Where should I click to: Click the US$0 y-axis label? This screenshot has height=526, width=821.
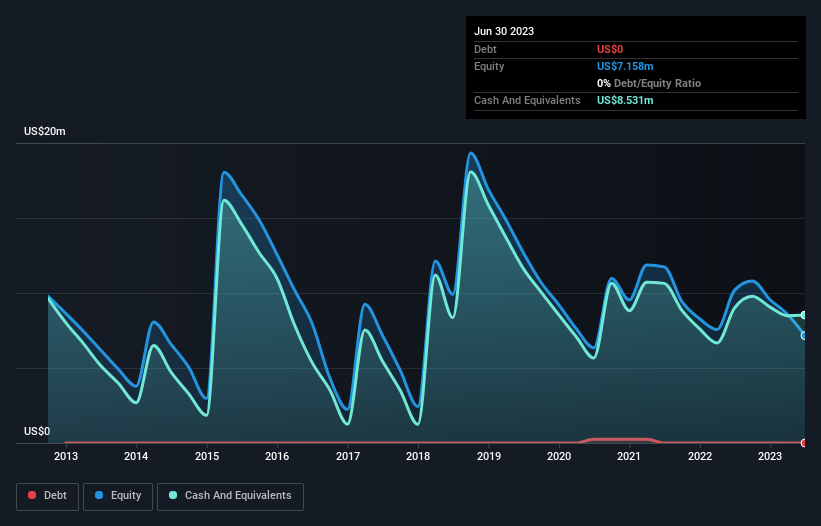click(x=37, y=431)
